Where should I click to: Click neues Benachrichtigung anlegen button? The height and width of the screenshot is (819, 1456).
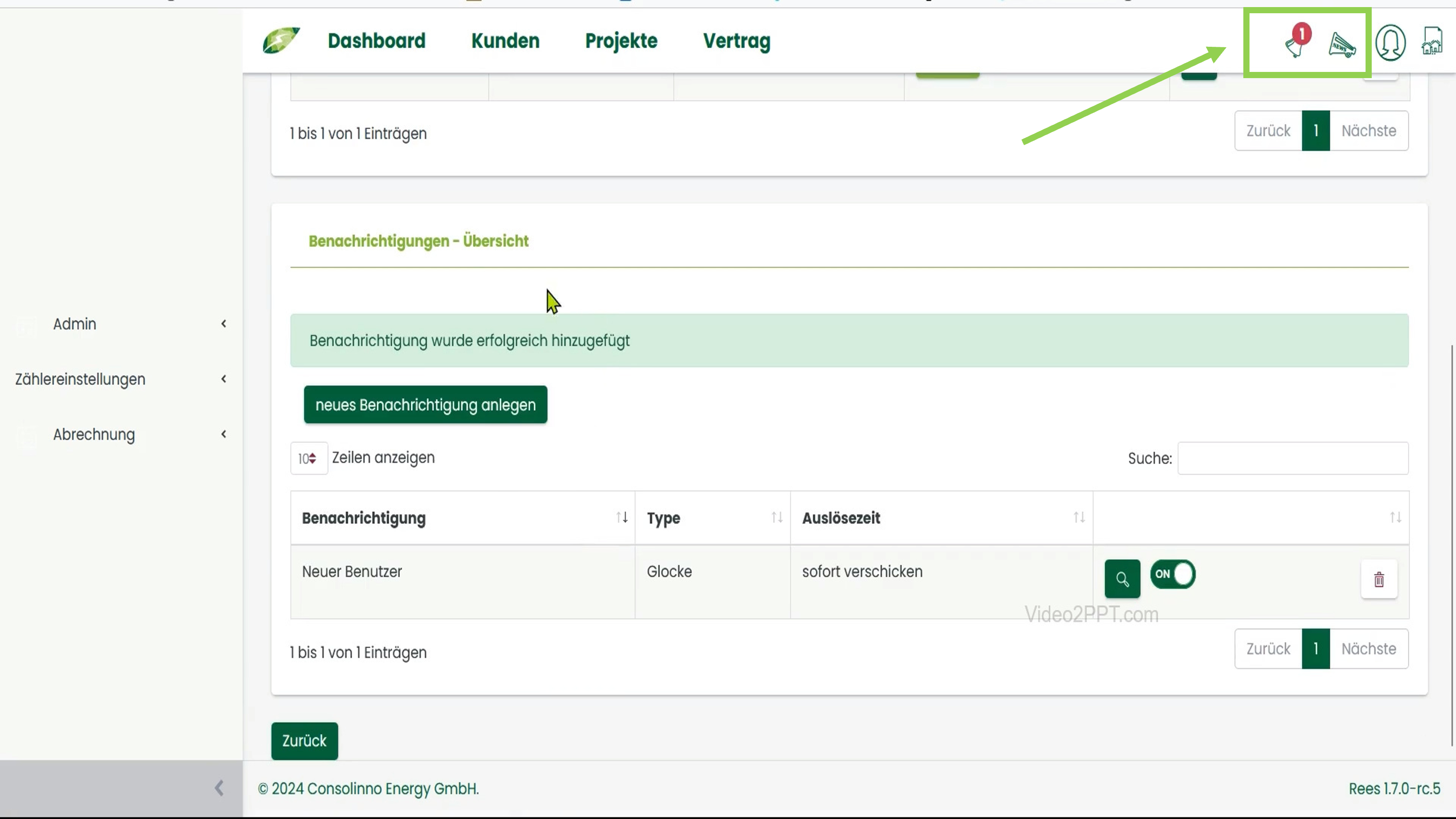[x=425, y=405]
